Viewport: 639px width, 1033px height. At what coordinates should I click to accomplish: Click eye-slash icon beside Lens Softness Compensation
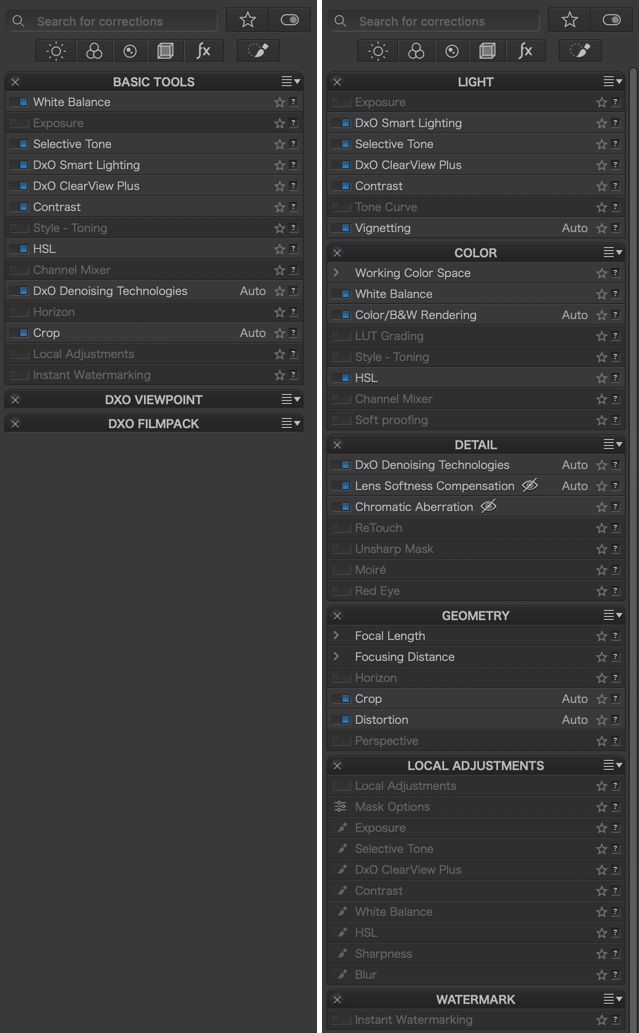[530, 486]
